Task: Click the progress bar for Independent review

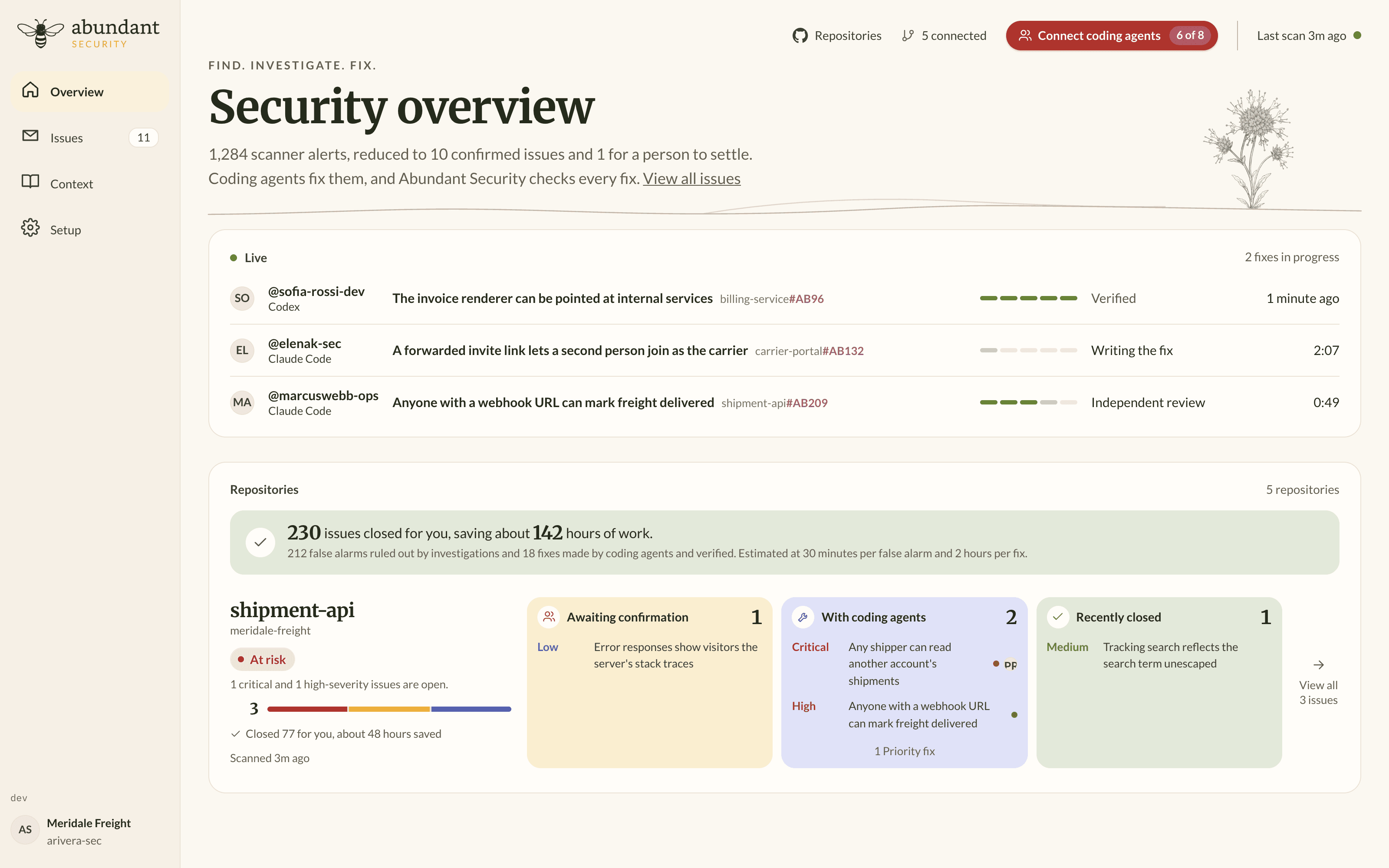Action: (x=1029, y=403)
